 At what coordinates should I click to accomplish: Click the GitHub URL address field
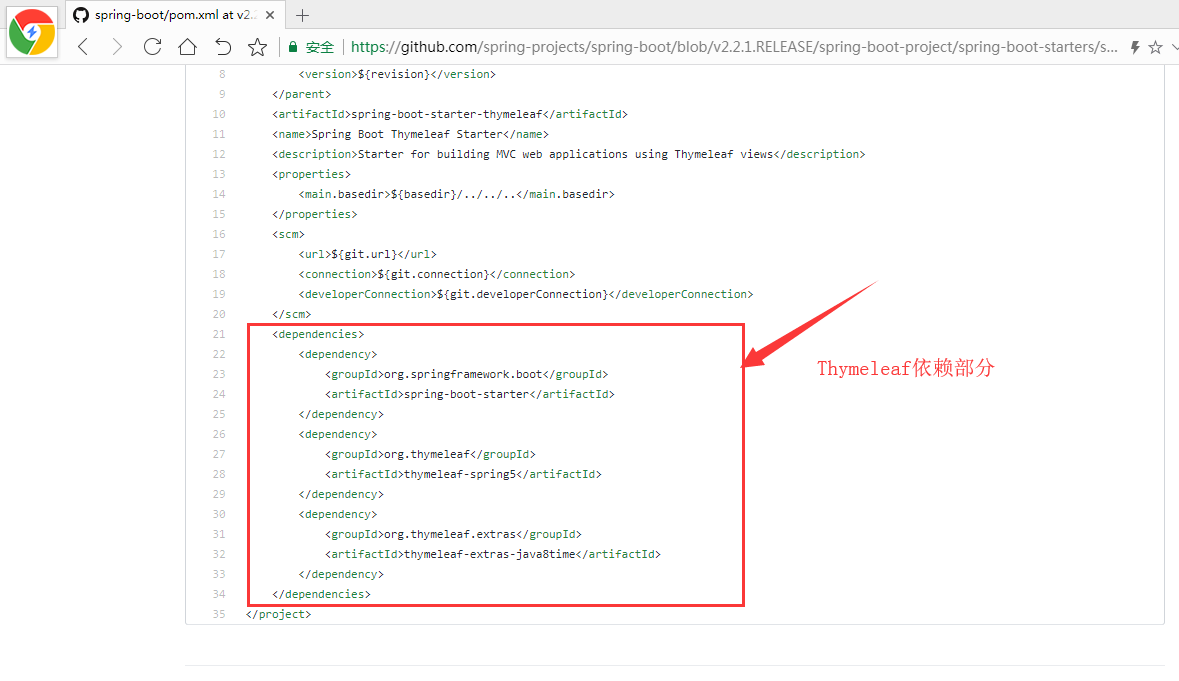tap(734, 47)
